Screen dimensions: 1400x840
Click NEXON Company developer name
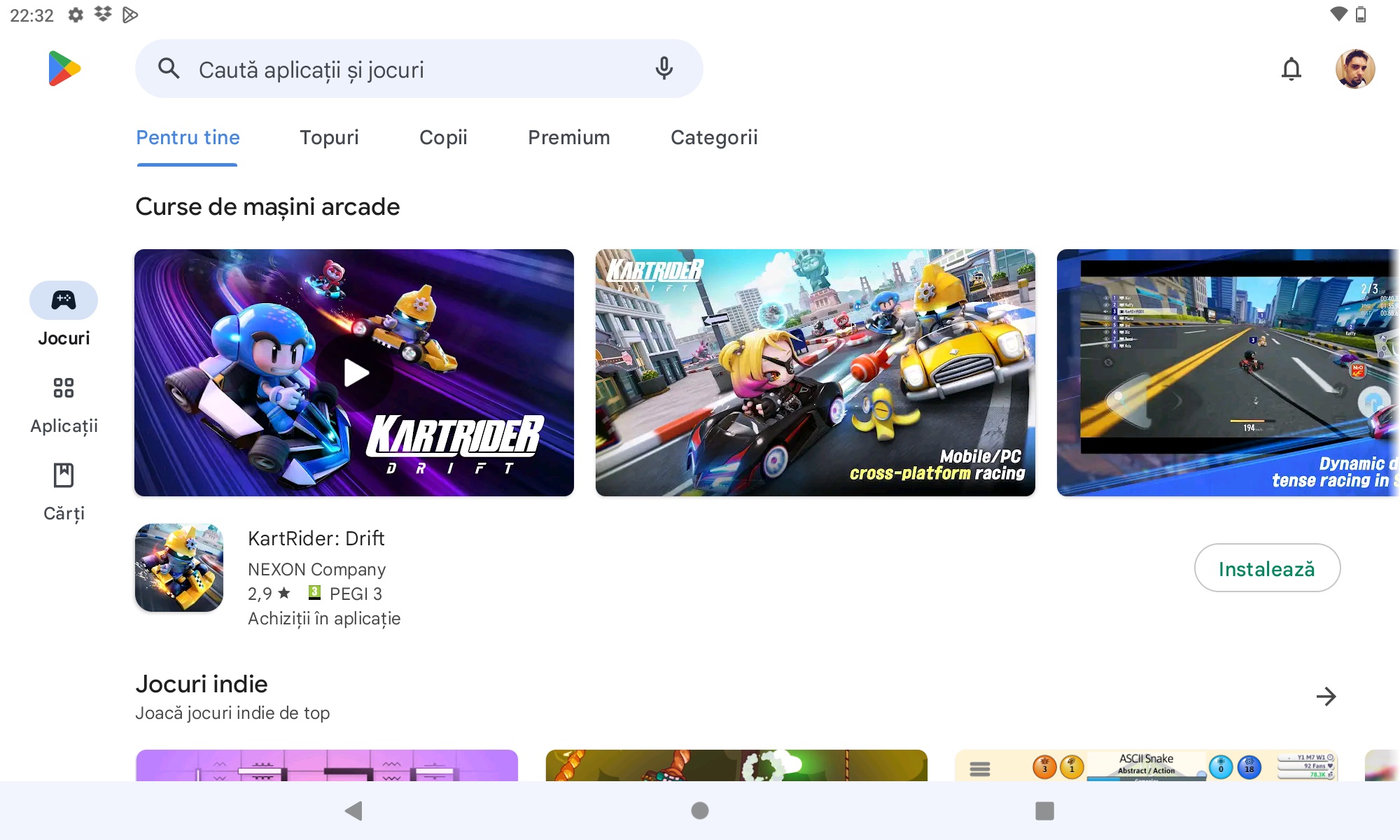[x=316, y=570]
